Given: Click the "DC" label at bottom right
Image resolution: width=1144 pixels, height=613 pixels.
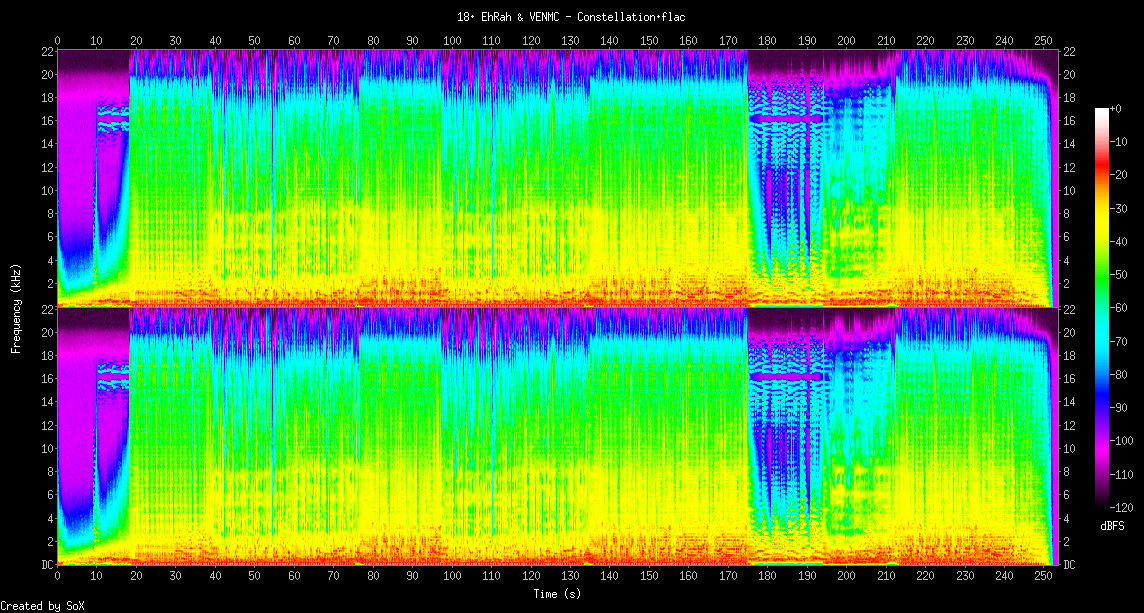Looking at the screenshot, I should click(x=1070, y=565).
